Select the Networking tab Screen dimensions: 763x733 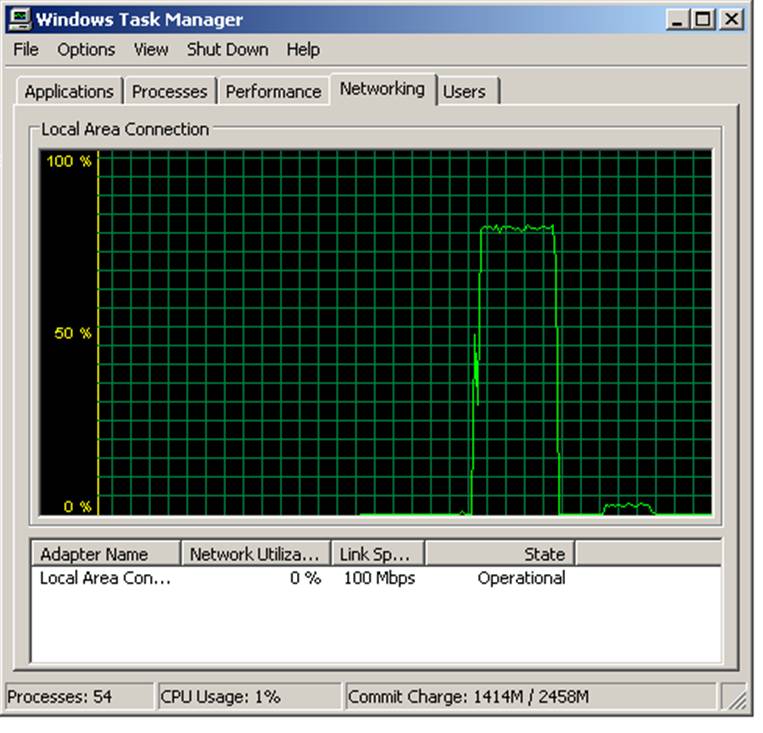point(382,89)
